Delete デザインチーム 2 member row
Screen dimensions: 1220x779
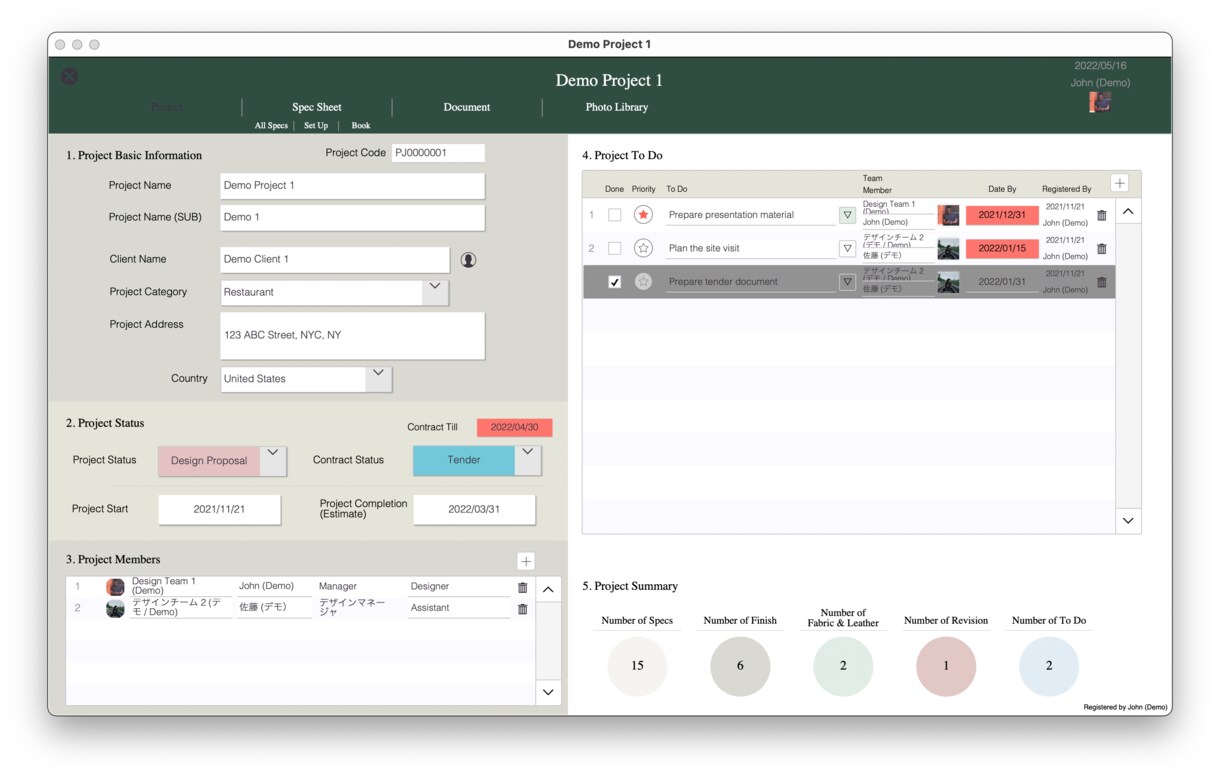(522, 608)
